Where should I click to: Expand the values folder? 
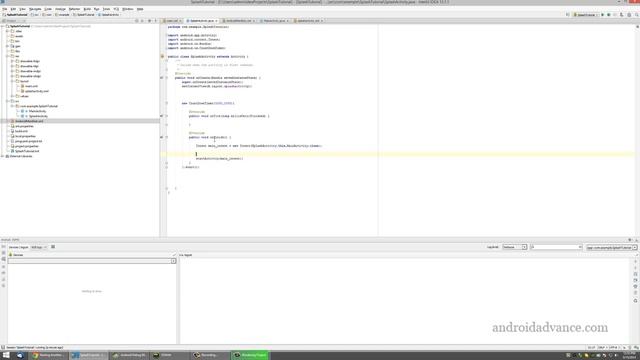pyautogui.click(x=13, y=96)
